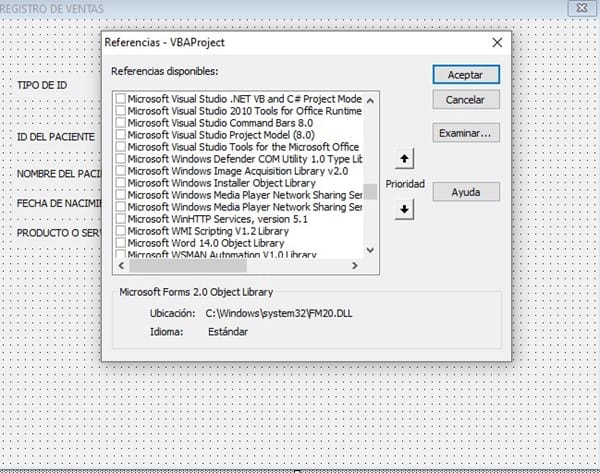This screenshot has width=600, height=473.
Task: Tick Microsoft Visual Studio Tools for the Microsoft Office
Action: click(121, 147)
